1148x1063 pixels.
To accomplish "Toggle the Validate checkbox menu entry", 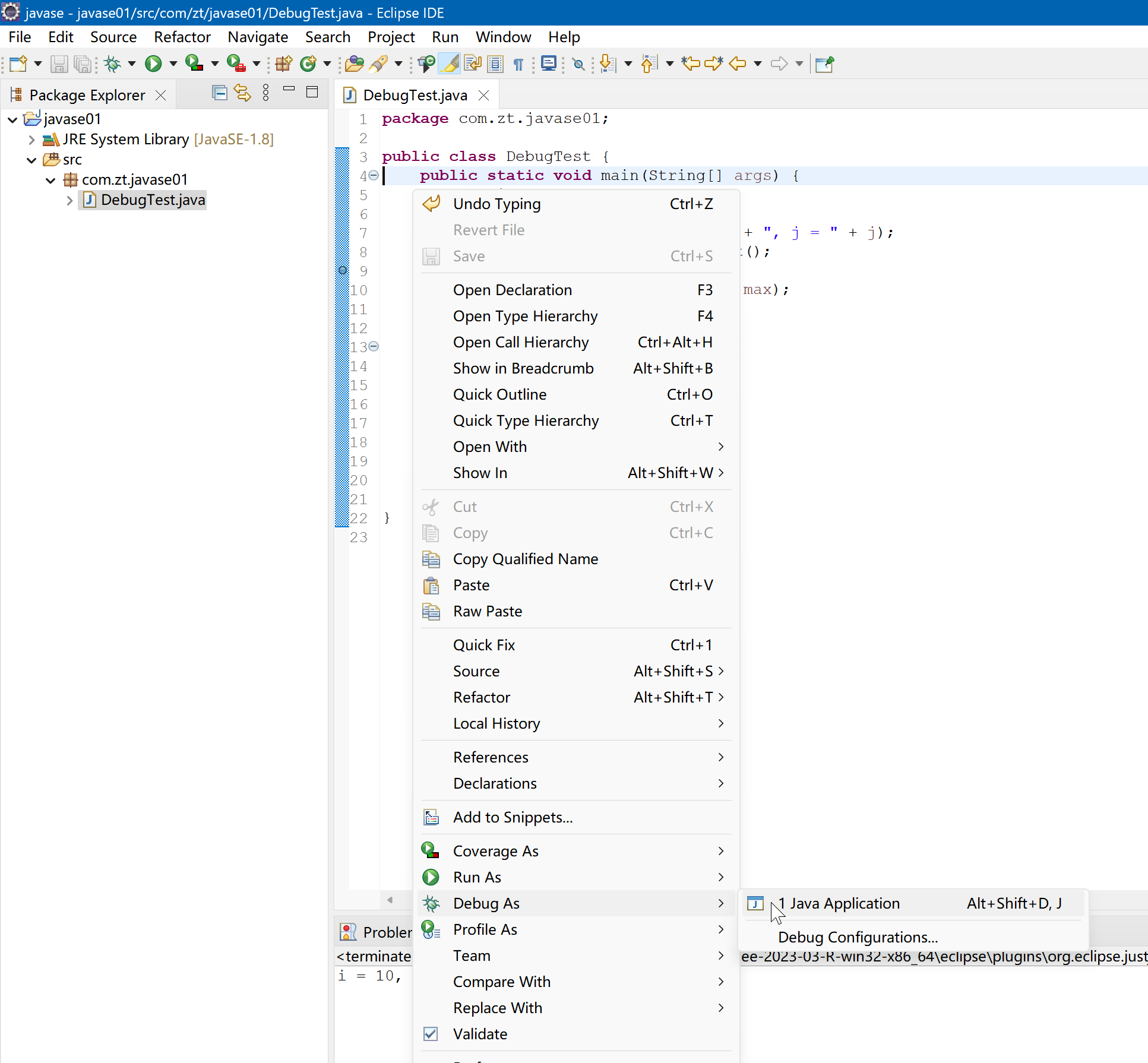I will point(480,1034).
